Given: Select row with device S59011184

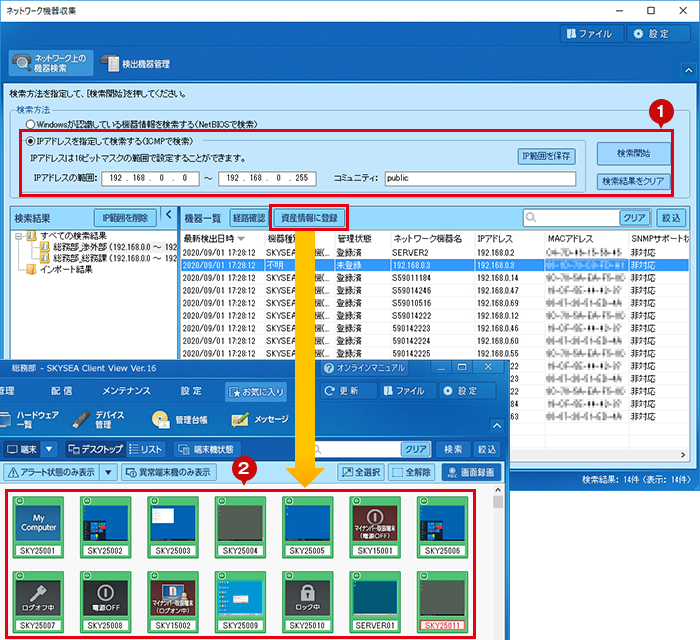Looking at the screenshot, I should tap(435, 278).
